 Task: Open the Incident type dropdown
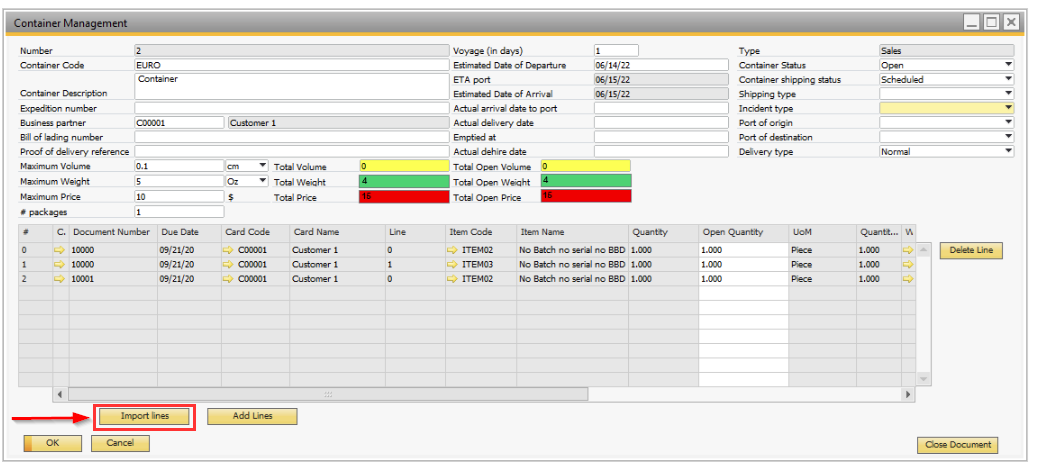[x=1008, y=108]
